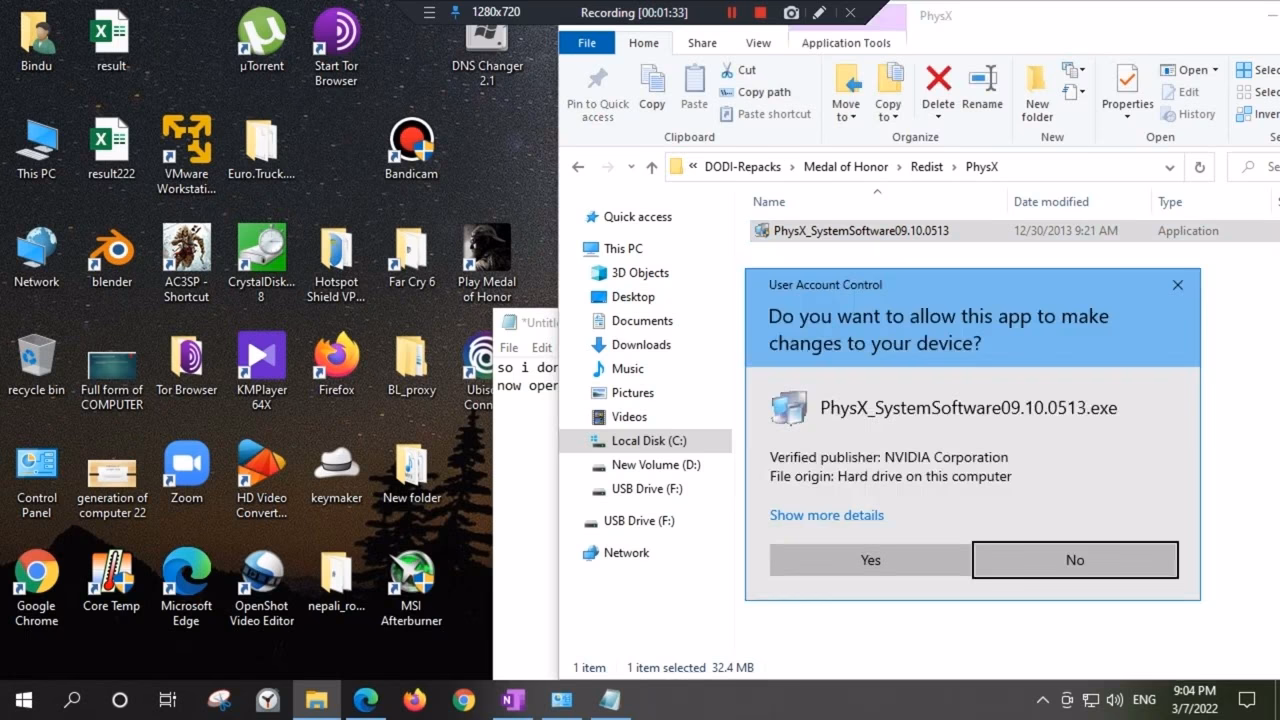The height and width of the screenshot is (720, 1280).
Task: Select the VMware Workstation desktop icon
Action: [x=187, y=154]
